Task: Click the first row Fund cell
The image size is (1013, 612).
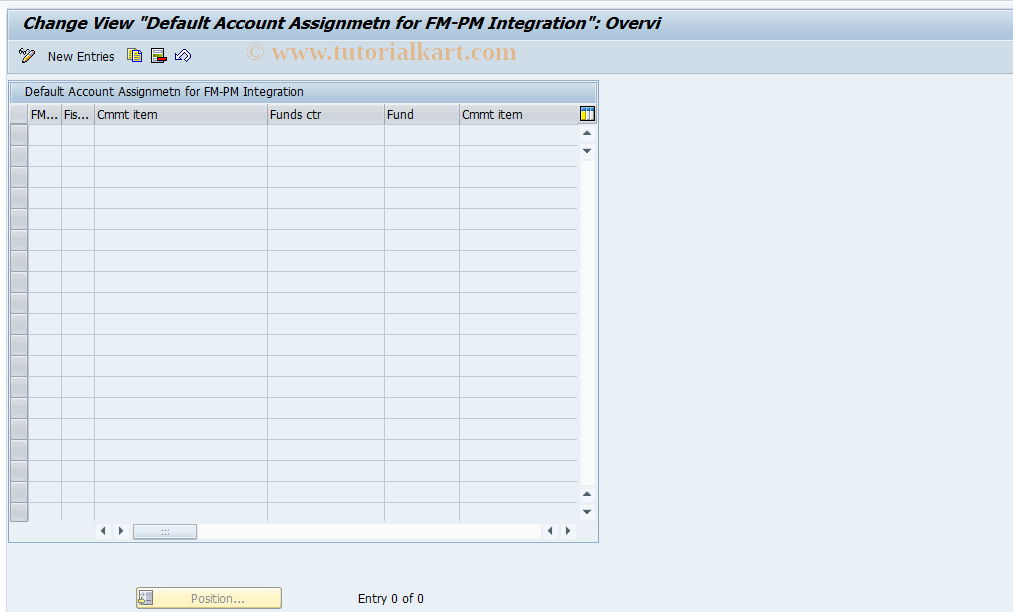Action: coord(422,135)
